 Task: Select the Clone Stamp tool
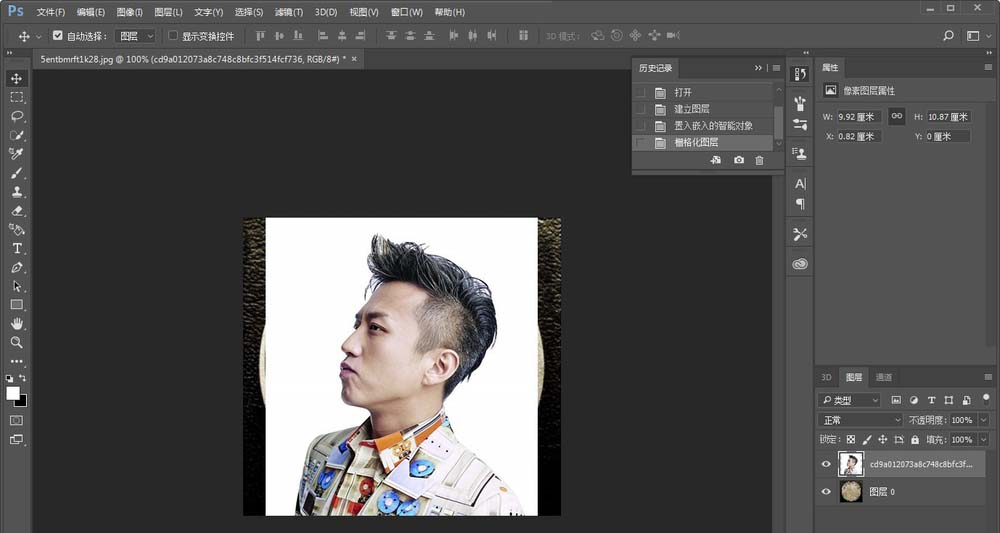click(17, 192)
